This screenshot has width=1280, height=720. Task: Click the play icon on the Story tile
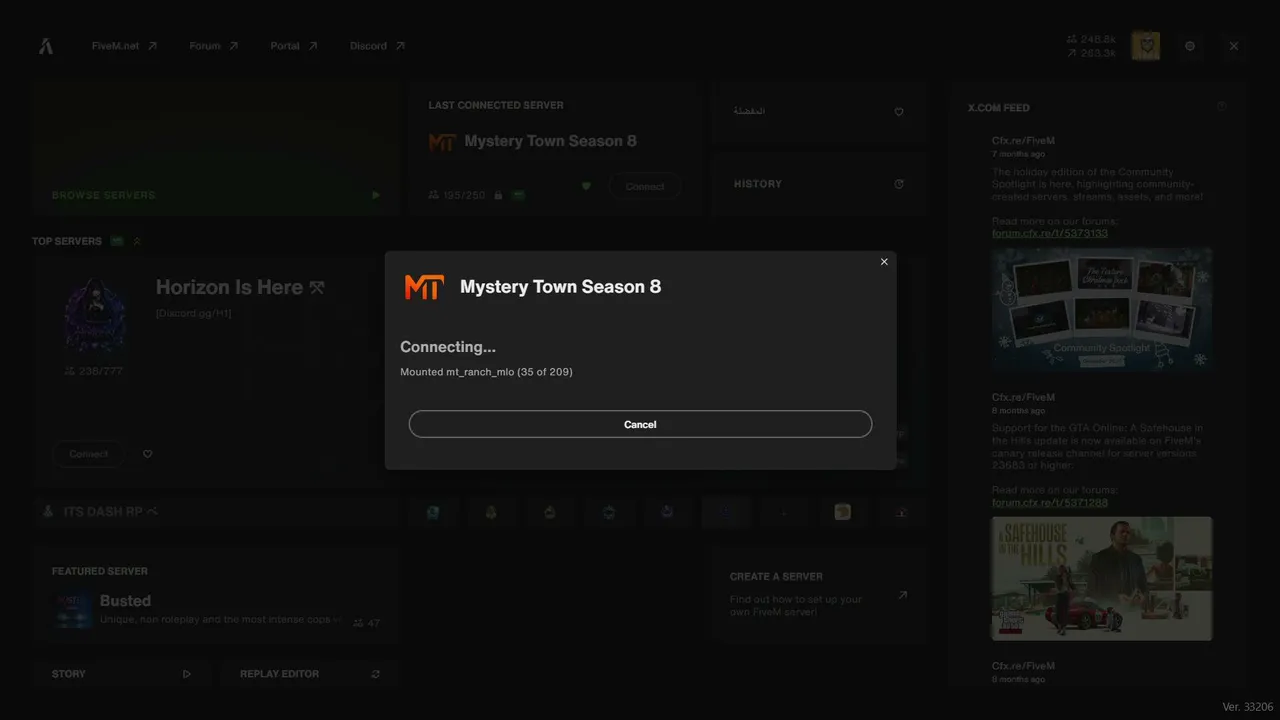tap(187, 674)
